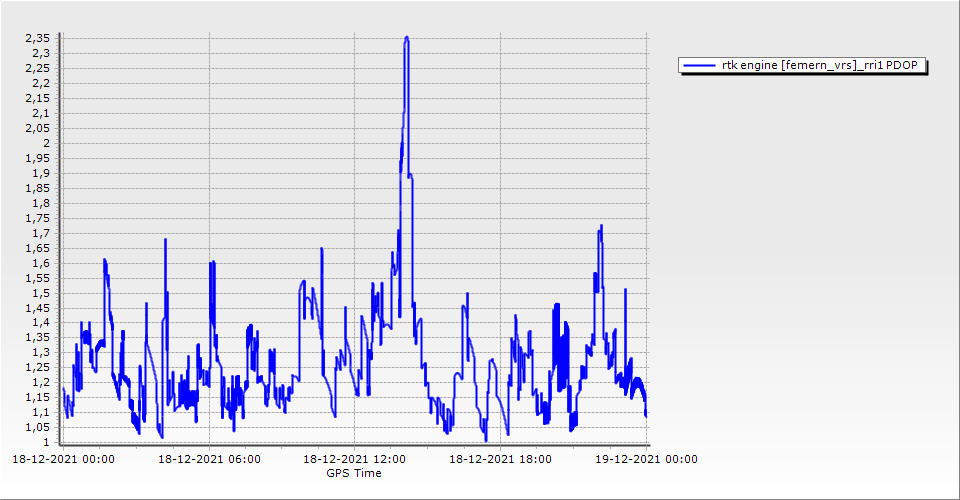Select the 1,5 y-axis tick label
960x500 pixels.
tap(39, 293)
